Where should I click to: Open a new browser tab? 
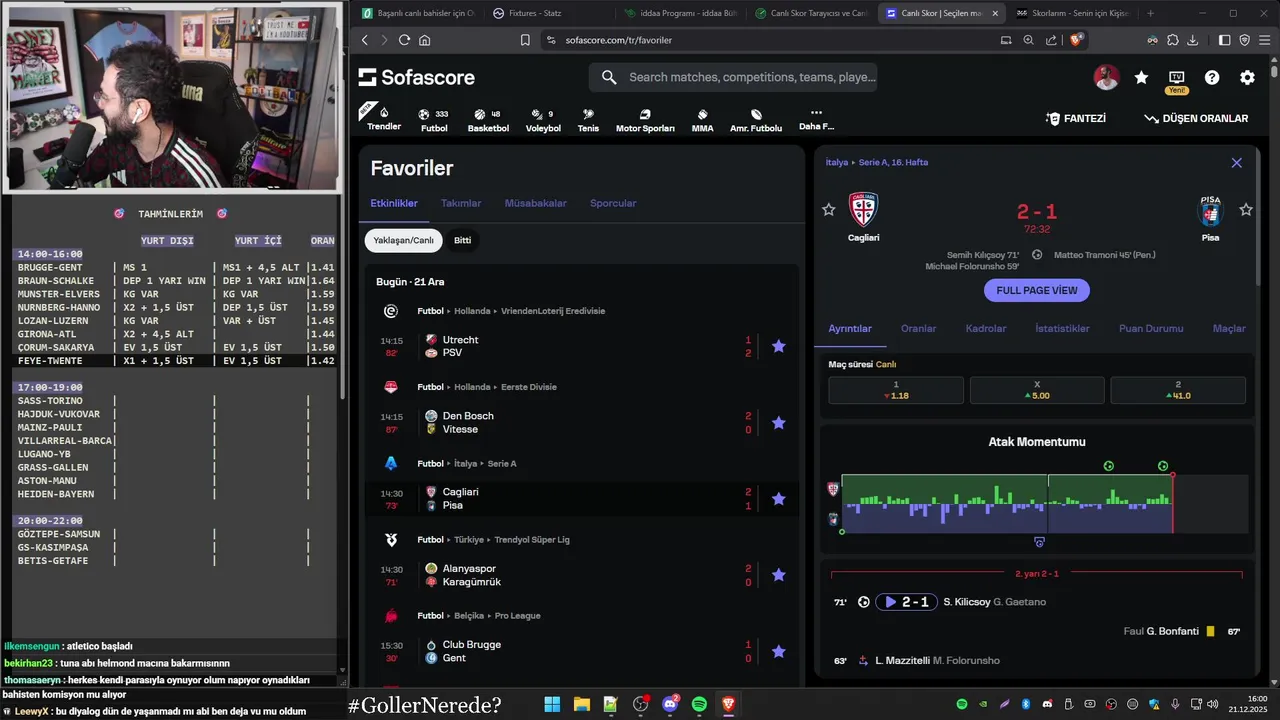point(1150,13)
